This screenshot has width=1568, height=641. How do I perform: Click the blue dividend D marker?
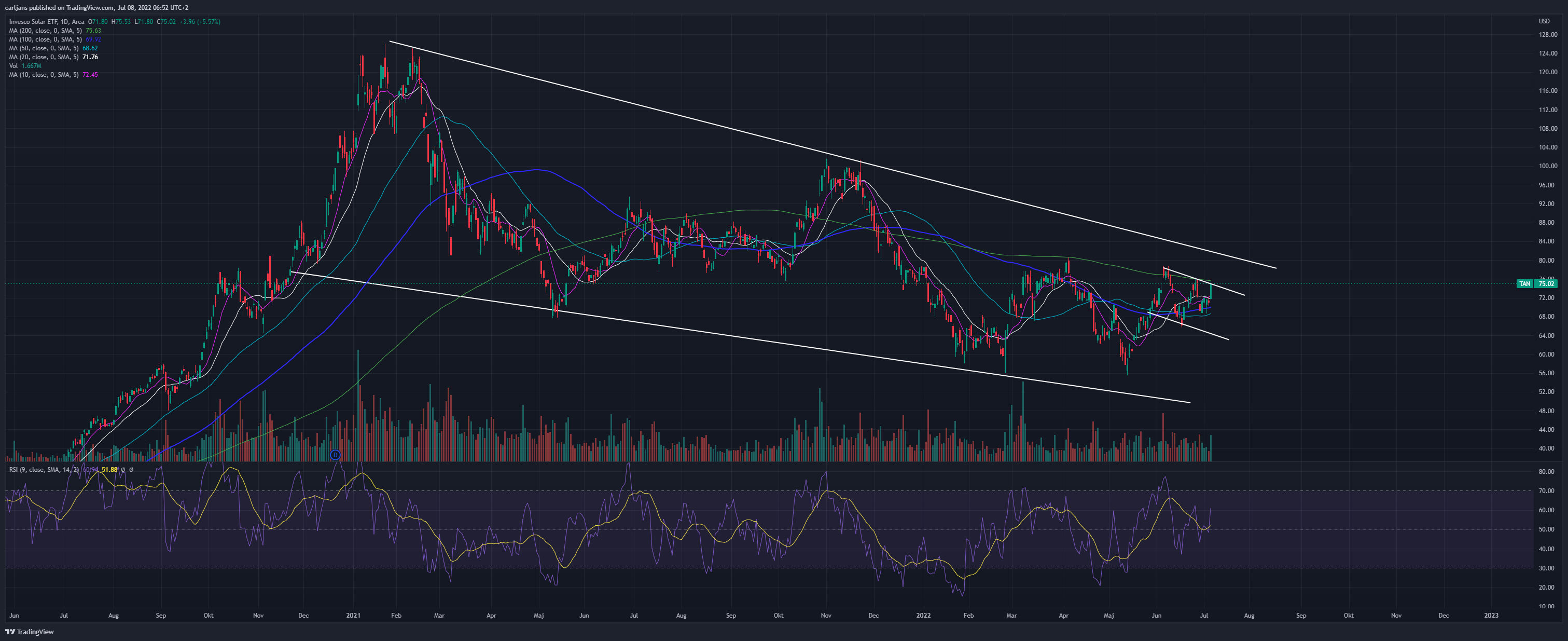[x=335, y=455]
